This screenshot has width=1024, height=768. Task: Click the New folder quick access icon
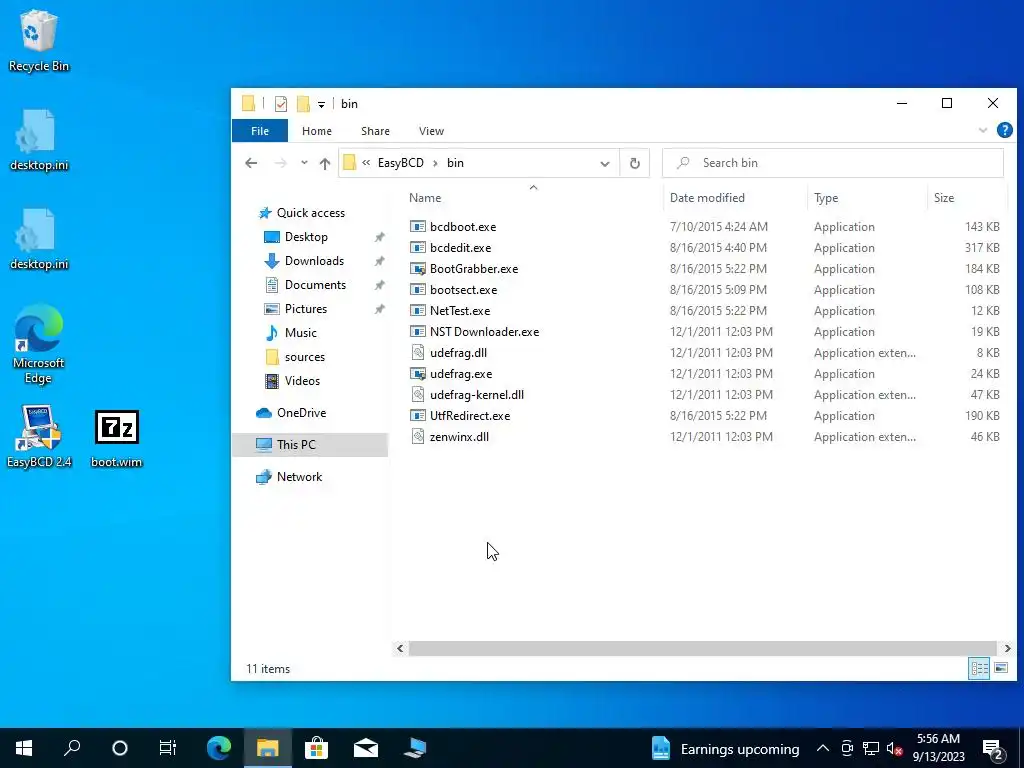tap(303, 104)
